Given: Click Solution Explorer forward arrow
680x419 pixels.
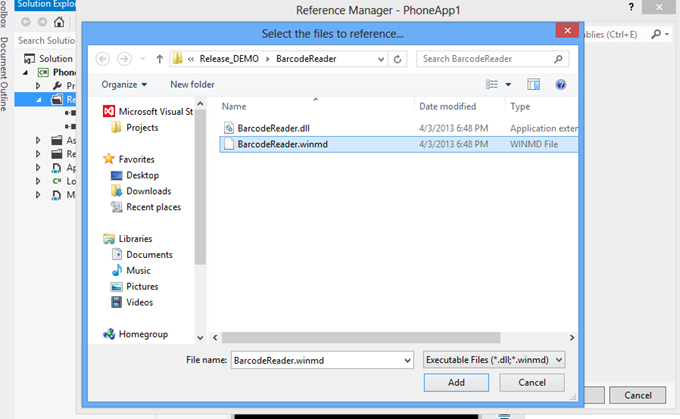Looking at the screenshot, I should pos(42,22).
